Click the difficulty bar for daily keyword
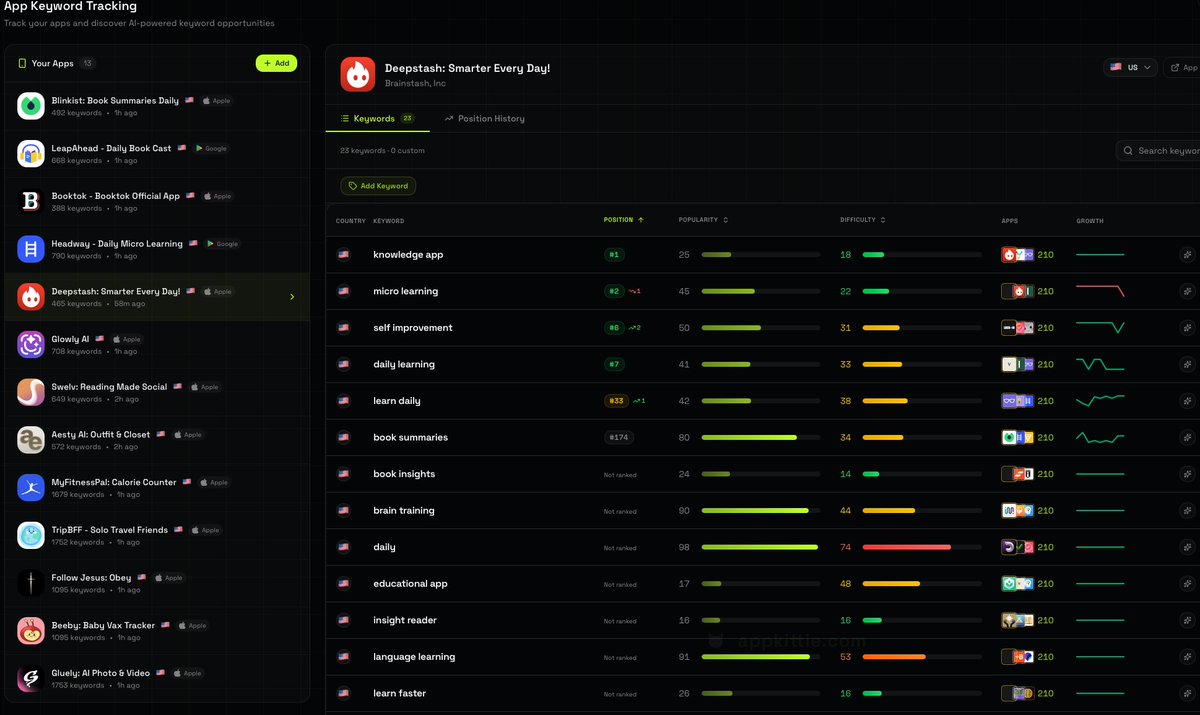Viewport: 1200px width, 715px height. [922, 547]
